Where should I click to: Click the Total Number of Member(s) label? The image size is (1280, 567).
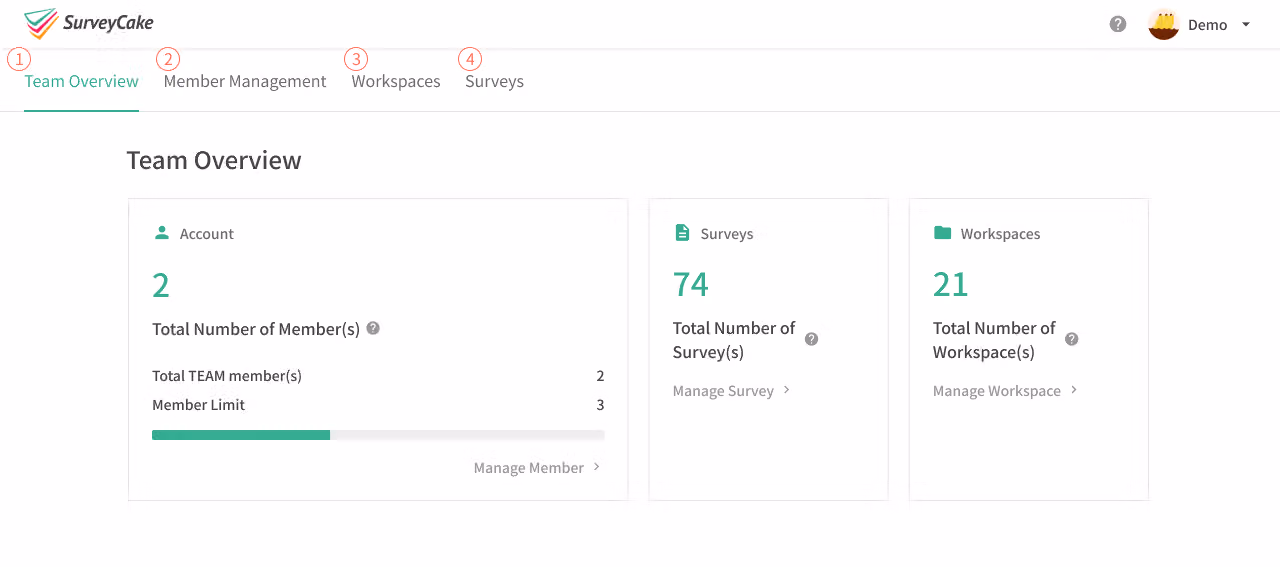tap(256, 329)
